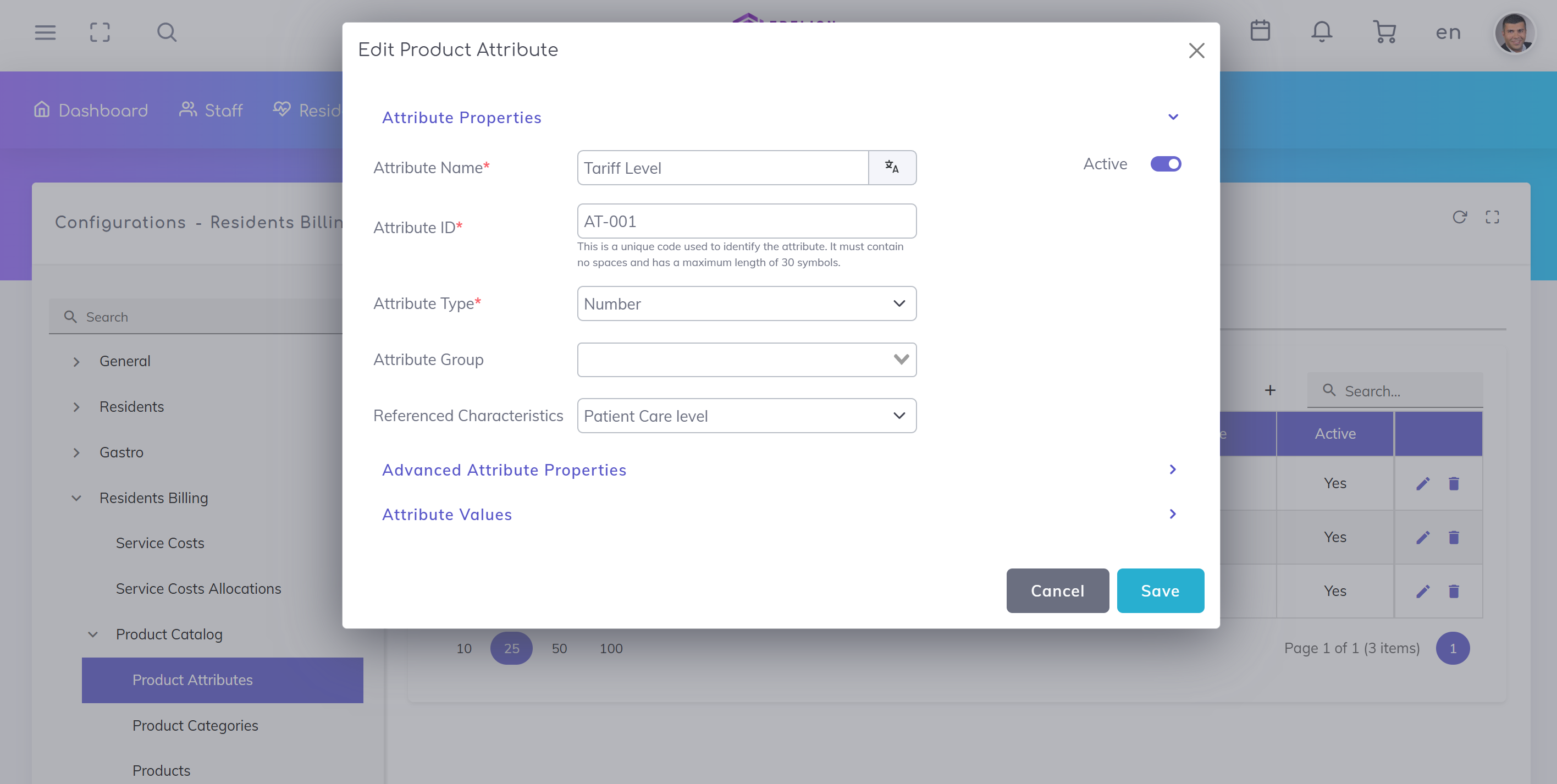Click the Save button

coord(1160,590)
